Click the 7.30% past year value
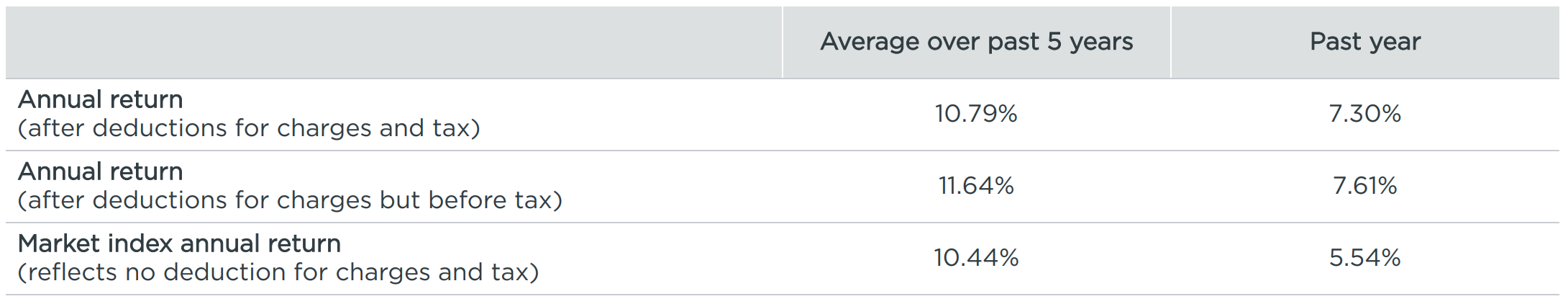The image size is (1568, 304). pos(1364,114)
